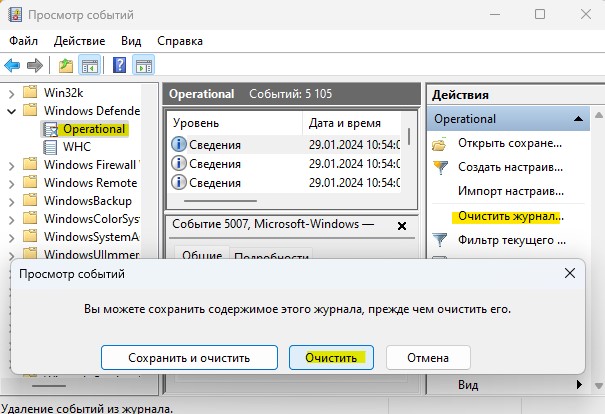Viewport: 605px width, 414px height.
Task: Click Очистить журнал... action
Action: point(511,216)
